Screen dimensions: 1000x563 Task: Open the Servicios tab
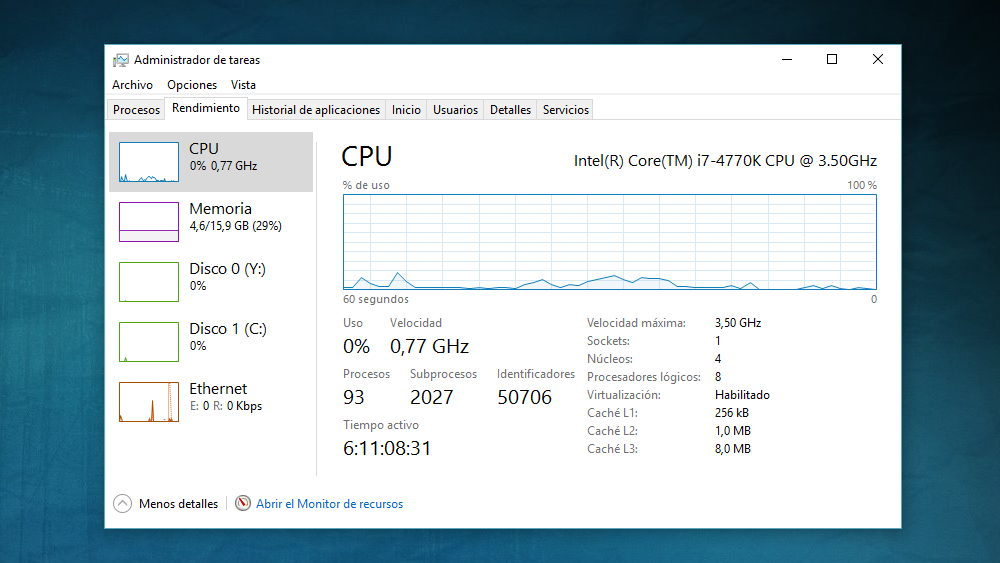click(566, 110)
